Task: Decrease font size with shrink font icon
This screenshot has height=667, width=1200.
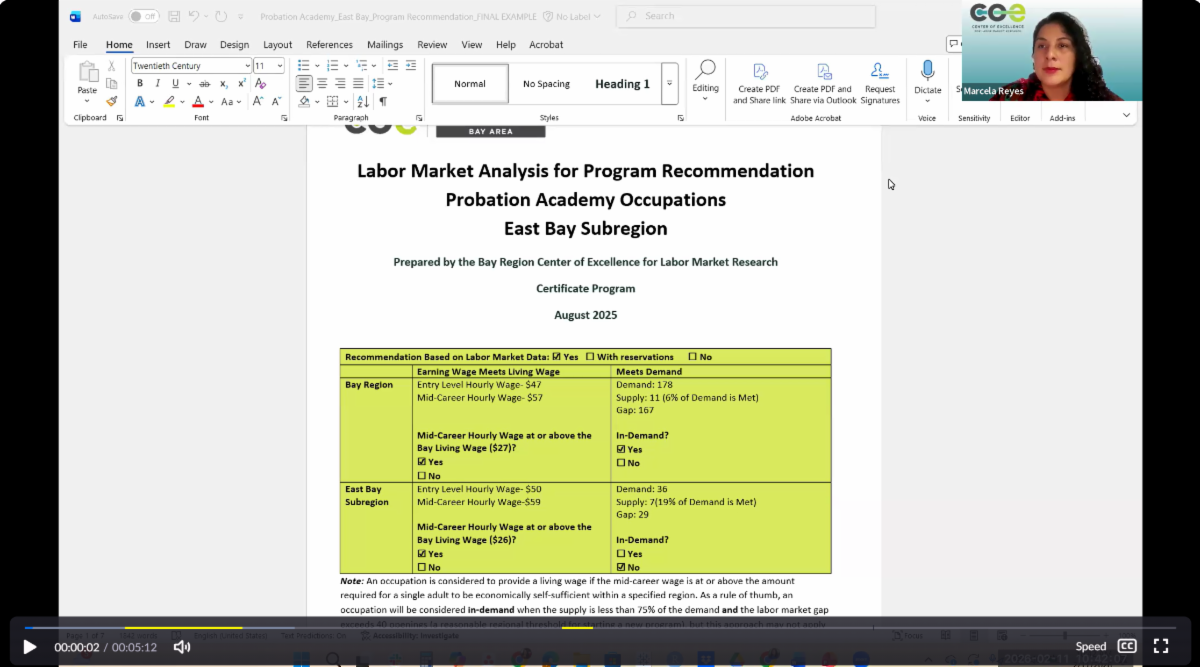Action: coord(276,101)
